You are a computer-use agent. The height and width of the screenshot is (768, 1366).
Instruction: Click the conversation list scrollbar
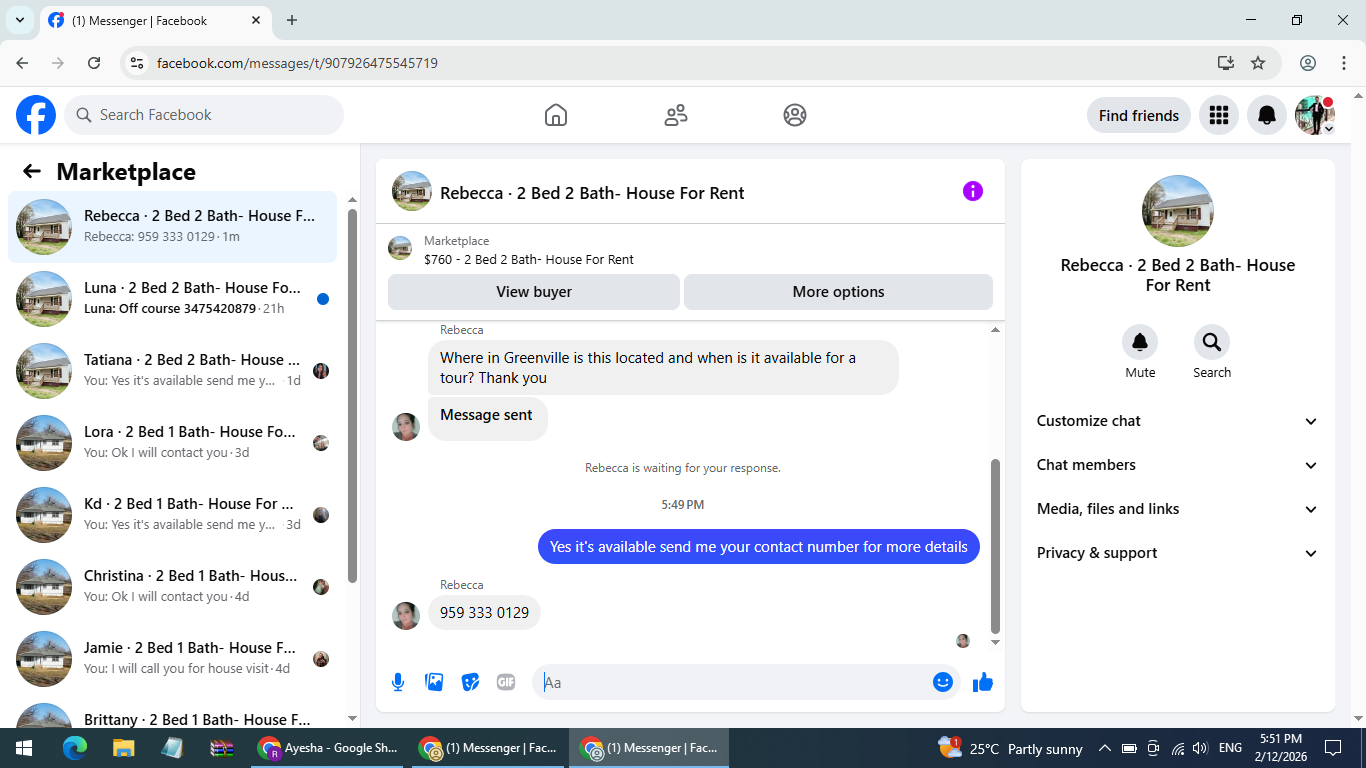(352, 395)
